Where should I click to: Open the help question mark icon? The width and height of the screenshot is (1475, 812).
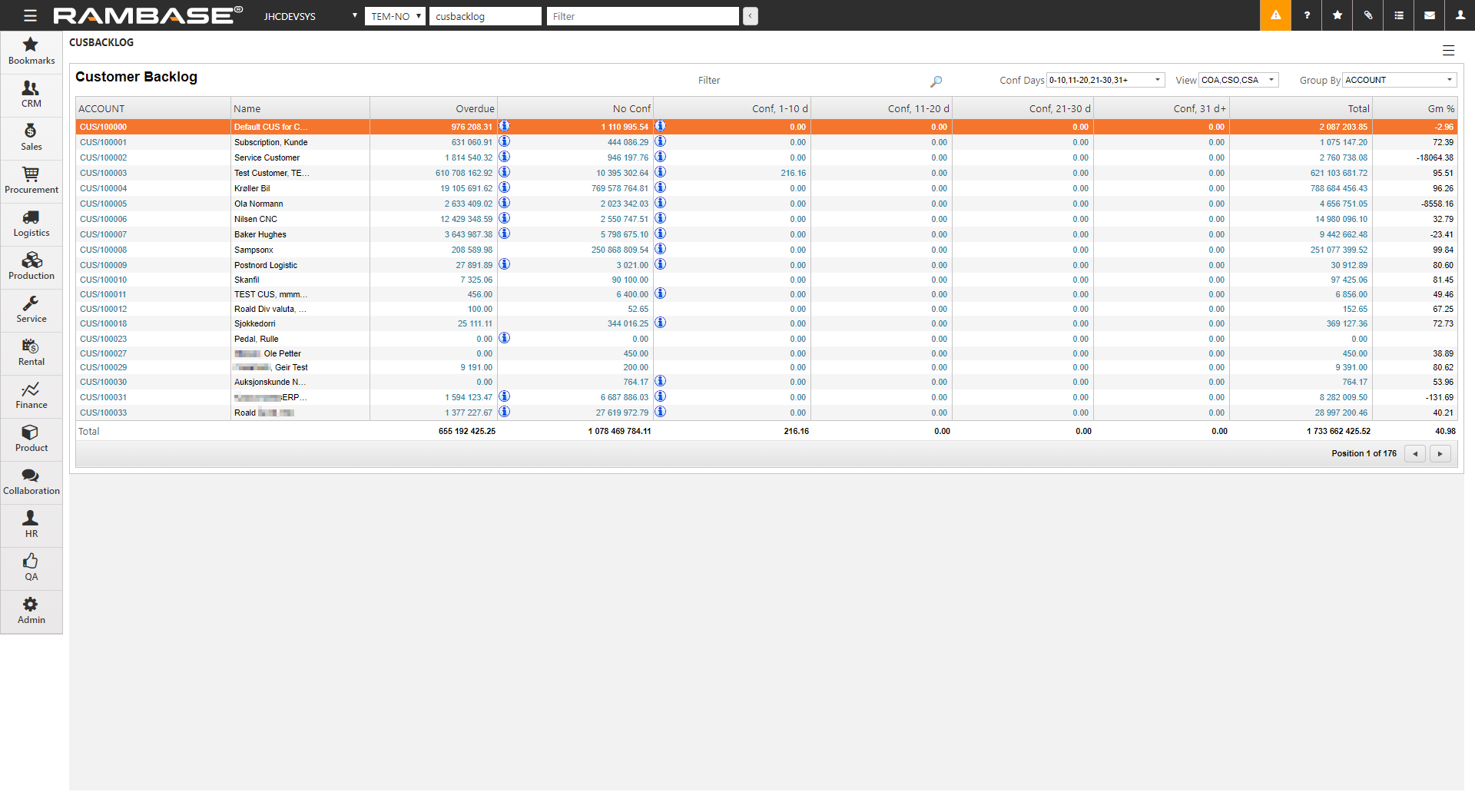[1307, 15]
